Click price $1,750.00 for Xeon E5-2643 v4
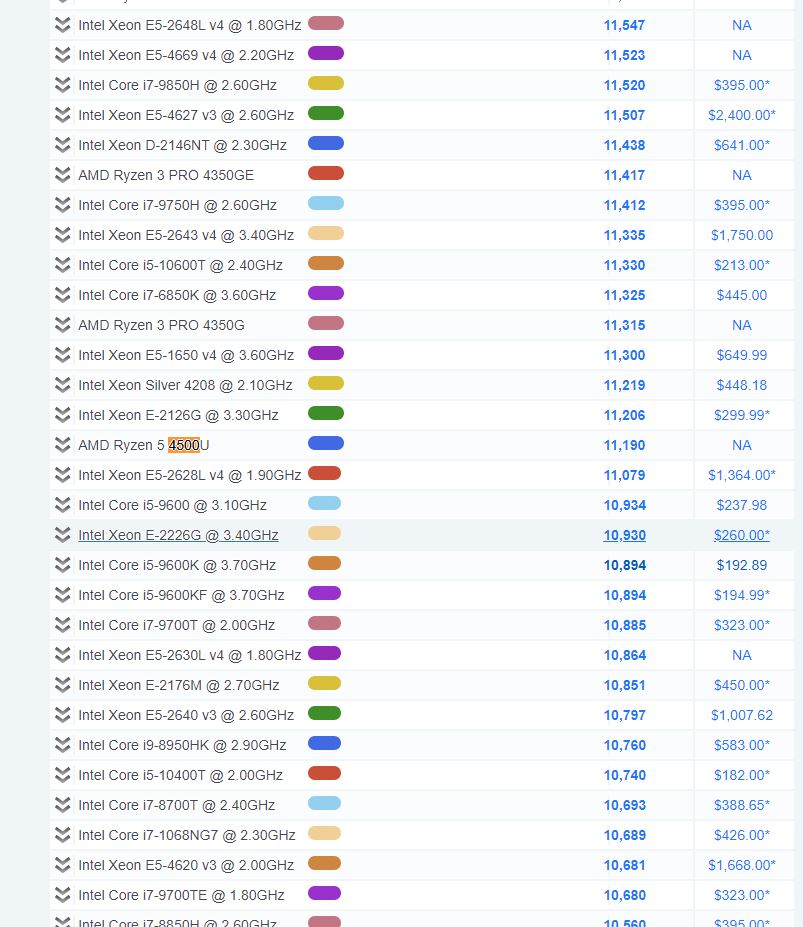Image resolution: width=803 pixels, height=927 pixels. (x=742, y=235)
